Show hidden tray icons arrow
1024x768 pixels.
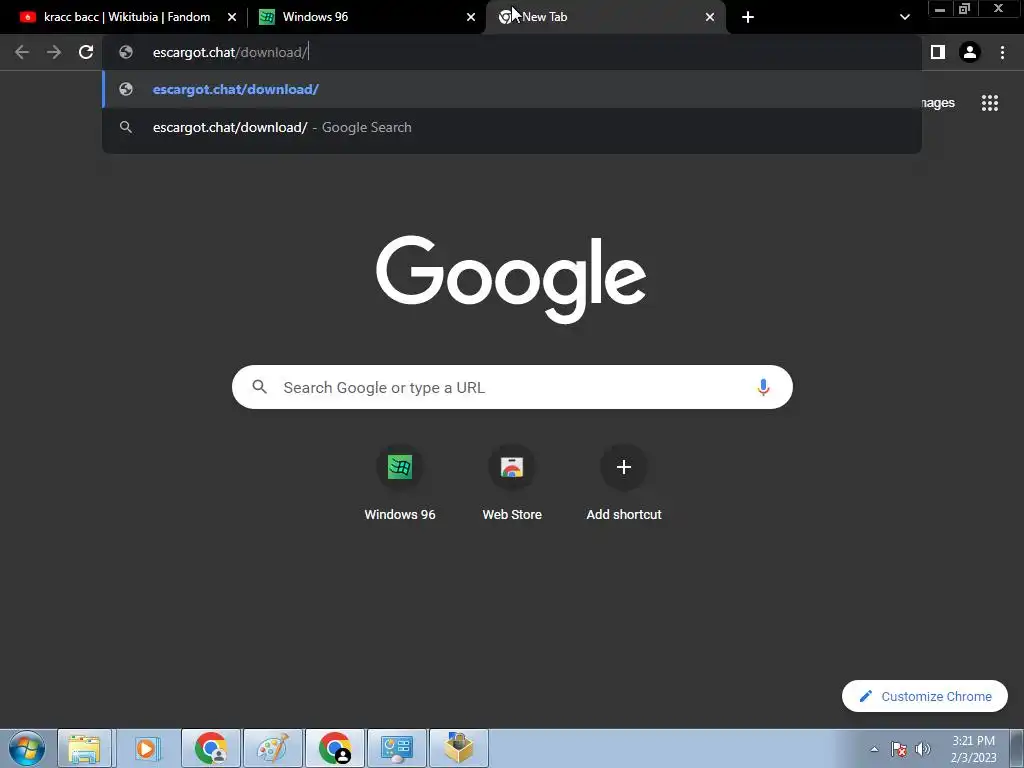click(874, 749)
